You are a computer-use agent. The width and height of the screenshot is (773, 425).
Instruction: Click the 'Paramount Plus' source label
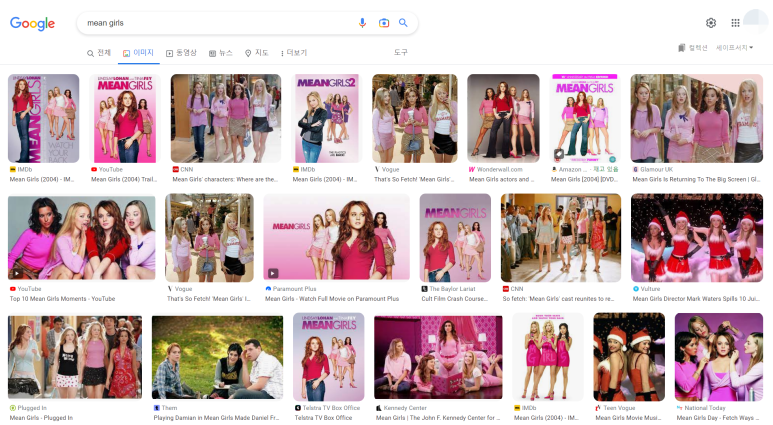click(294, 289)
